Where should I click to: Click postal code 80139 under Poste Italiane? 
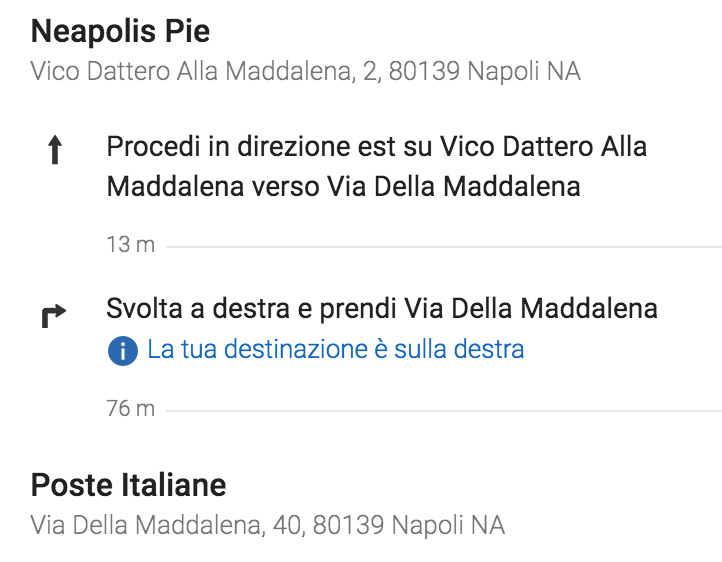pyautogui.click(x=349, y=526)
